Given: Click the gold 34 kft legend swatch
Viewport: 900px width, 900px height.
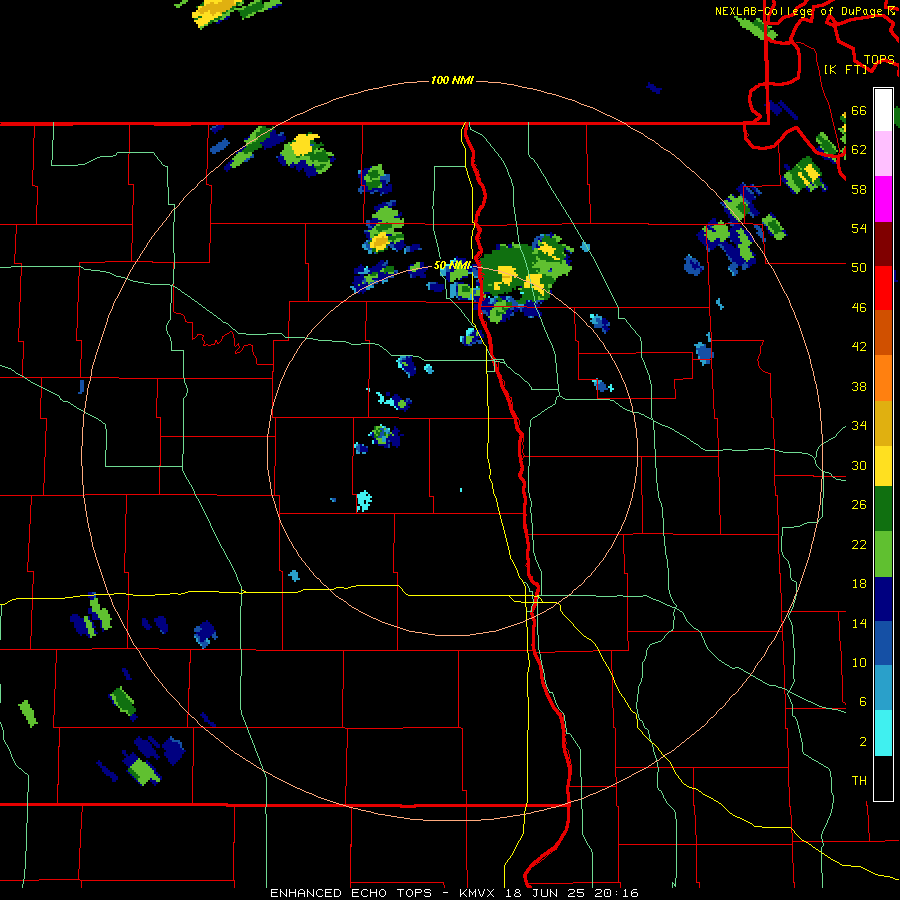Looking at the screenshot, I should 883,423.
